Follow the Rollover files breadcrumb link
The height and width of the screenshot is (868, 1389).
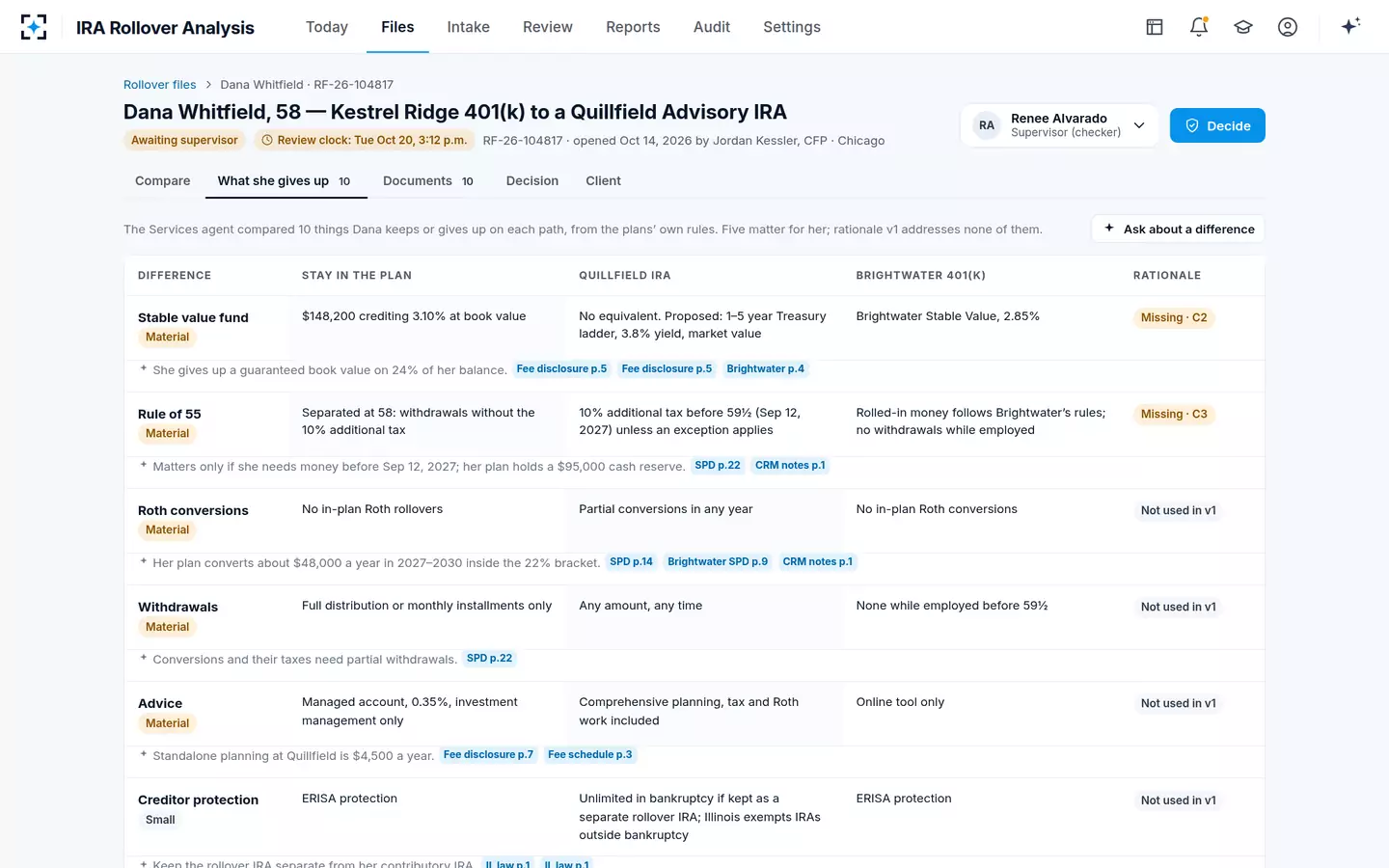pos(159,85)
